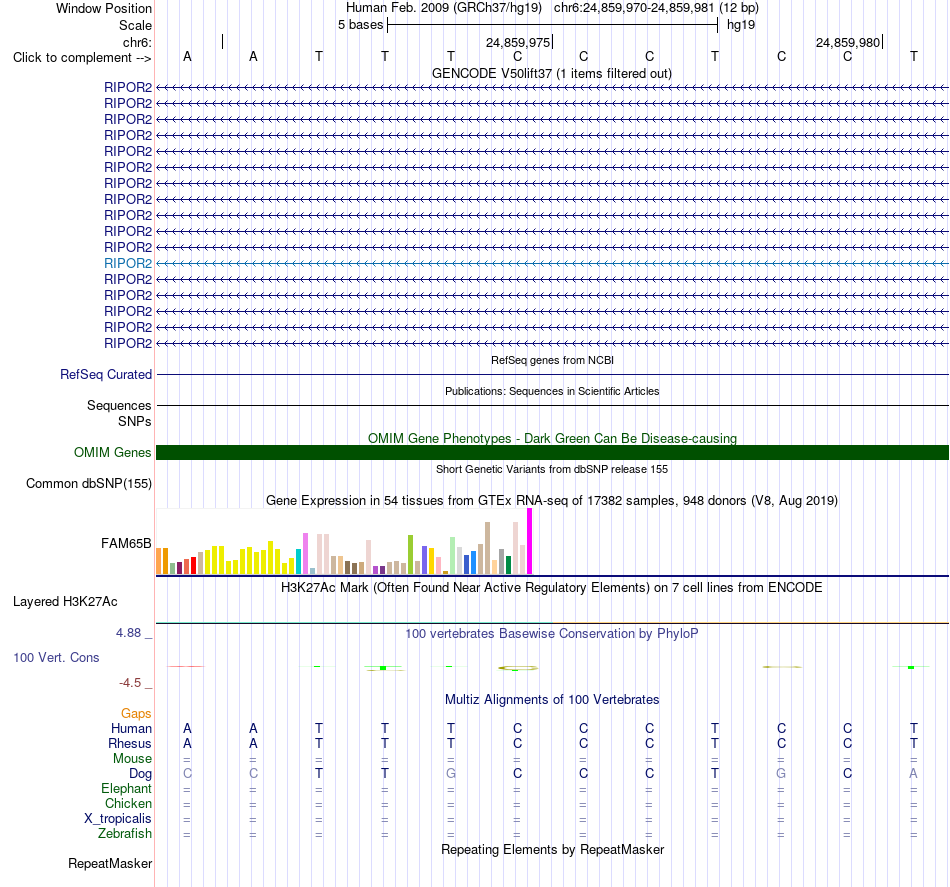Screen dimensions: 950x887
Task: Click '100 vertebrates Basewise Conservation by PhyloP' title
Action: tap(552, 634)
